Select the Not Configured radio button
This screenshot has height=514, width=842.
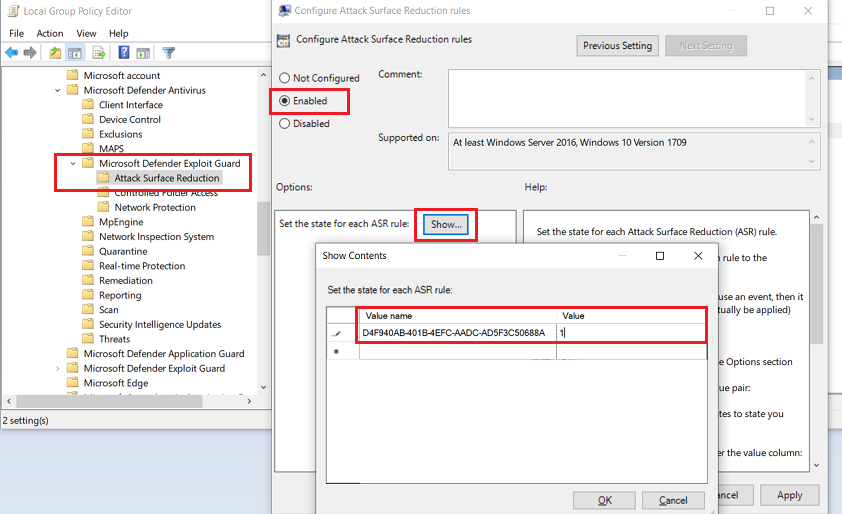pos(285,78)
